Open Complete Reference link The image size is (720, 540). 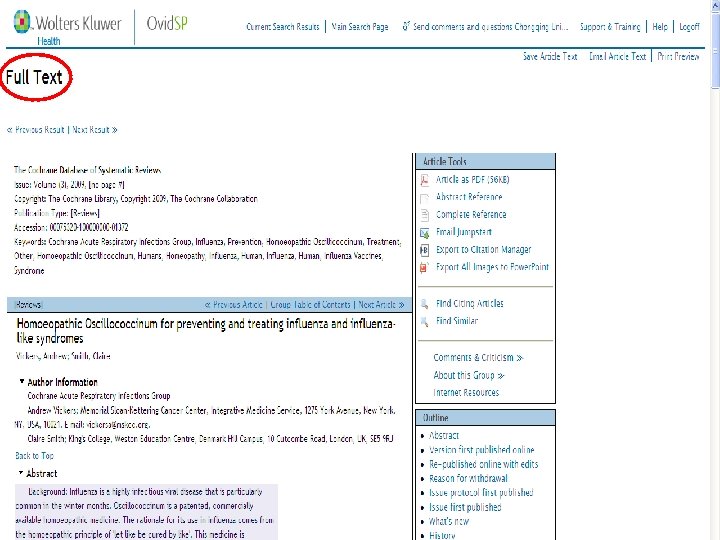(x=471, y=215)
